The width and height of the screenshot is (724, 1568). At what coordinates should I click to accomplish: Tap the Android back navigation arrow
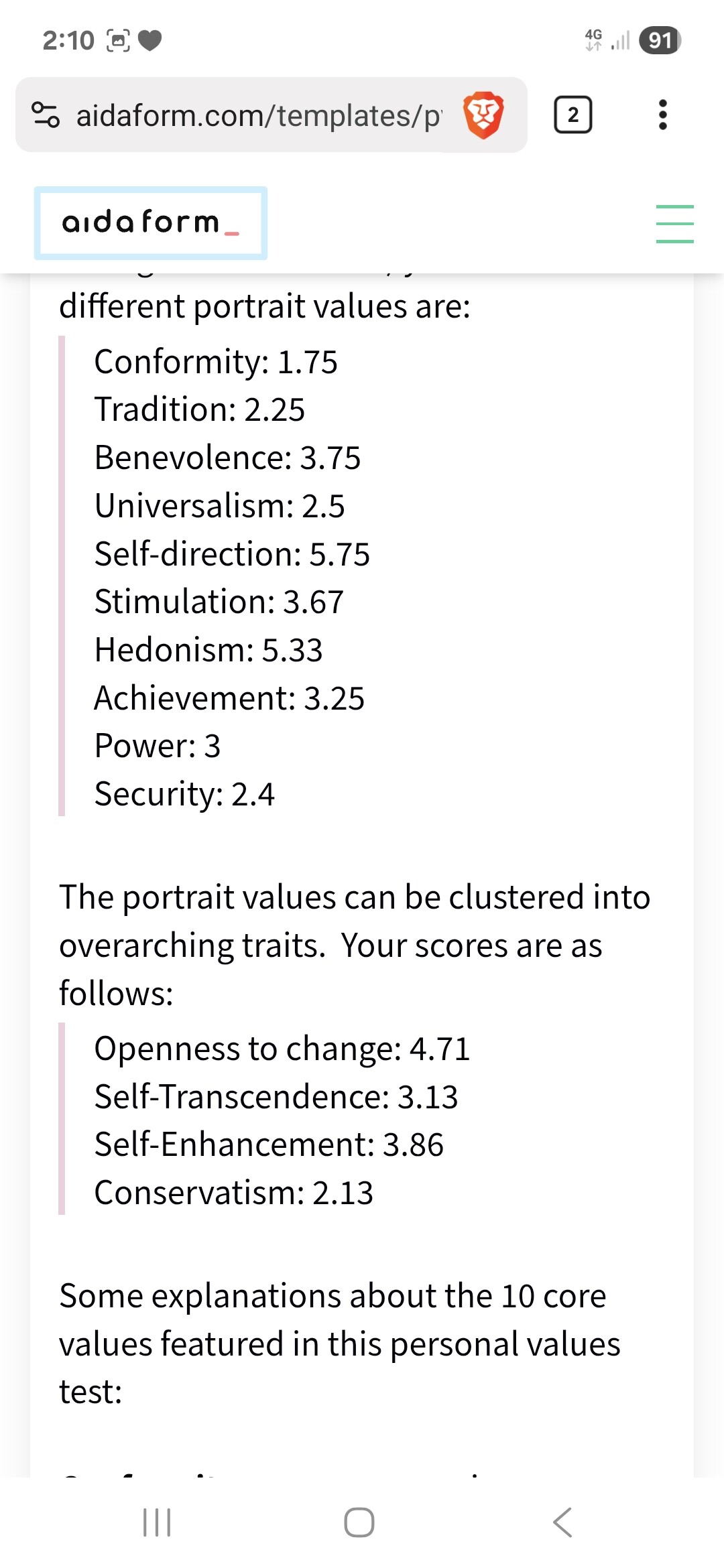pos(562,1522)
